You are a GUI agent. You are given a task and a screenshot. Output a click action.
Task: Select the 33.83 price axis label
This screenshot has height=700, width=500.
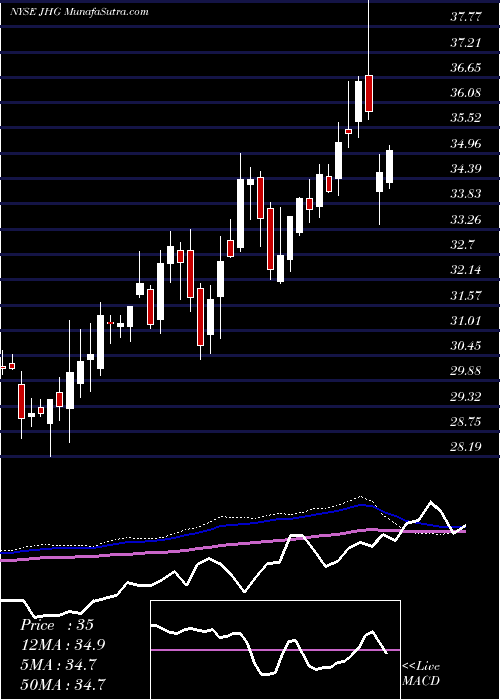coord(466,194)
